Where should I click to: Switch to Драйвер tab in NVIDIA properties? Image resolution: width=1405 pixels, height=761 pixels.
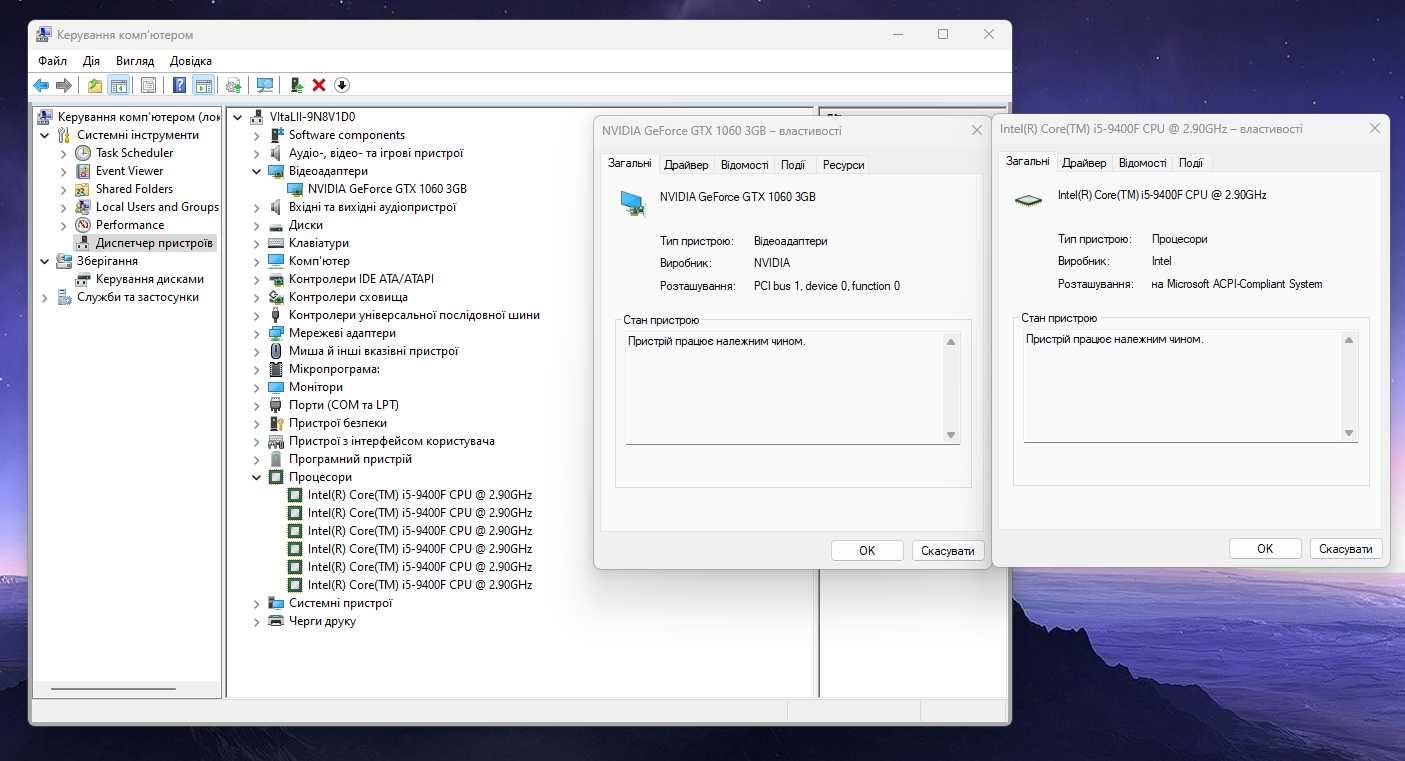686,165
